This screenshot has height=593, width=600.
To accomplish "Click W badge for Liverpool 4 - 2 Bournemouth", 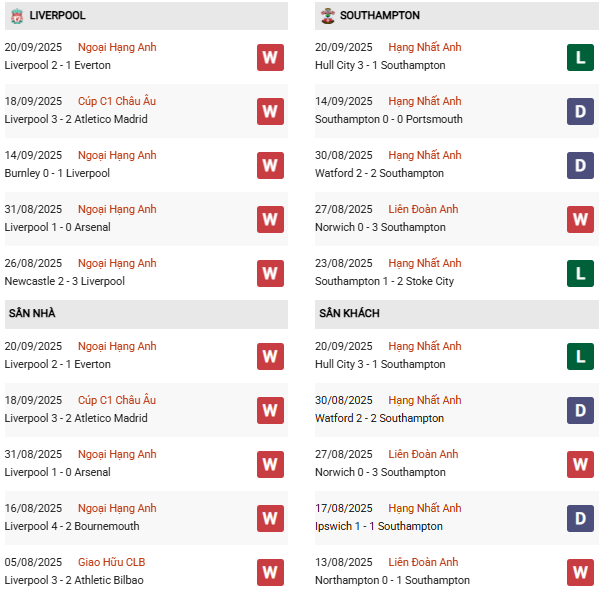I will click(270, 518).
